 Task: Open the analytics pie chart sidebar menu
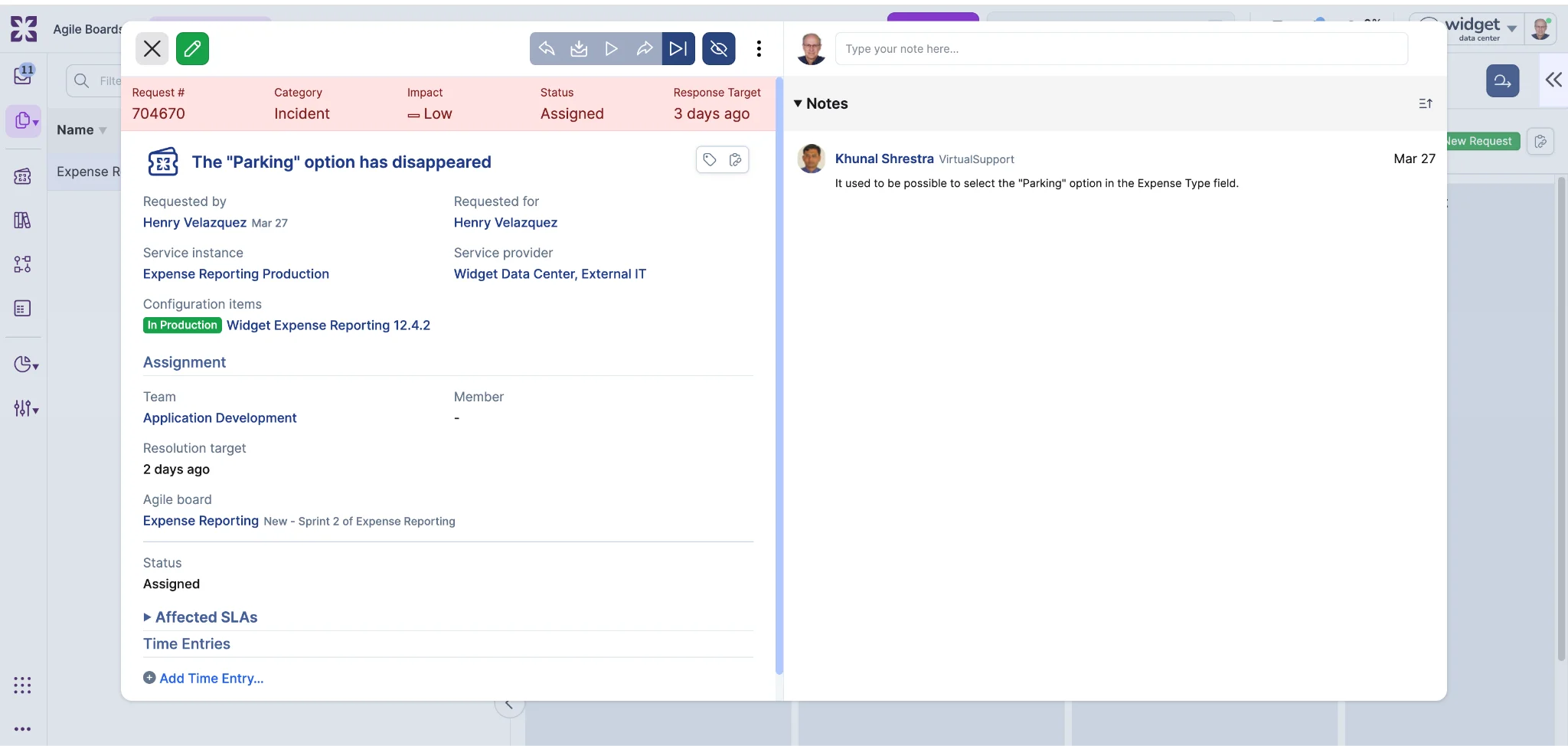tap(25, 364)
